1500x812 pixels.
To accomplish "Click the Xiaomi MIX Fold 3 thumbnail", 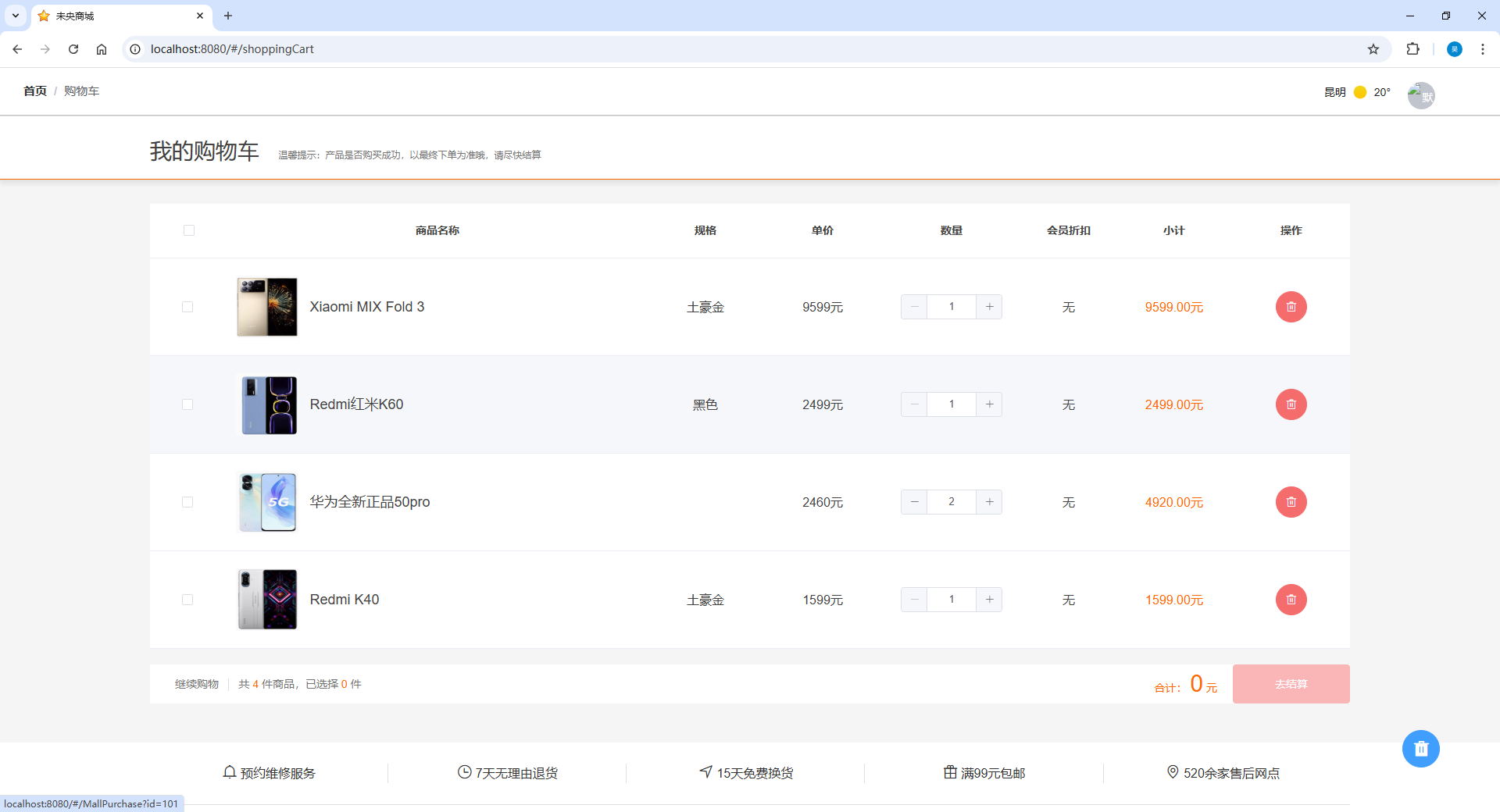I will 267,307.
